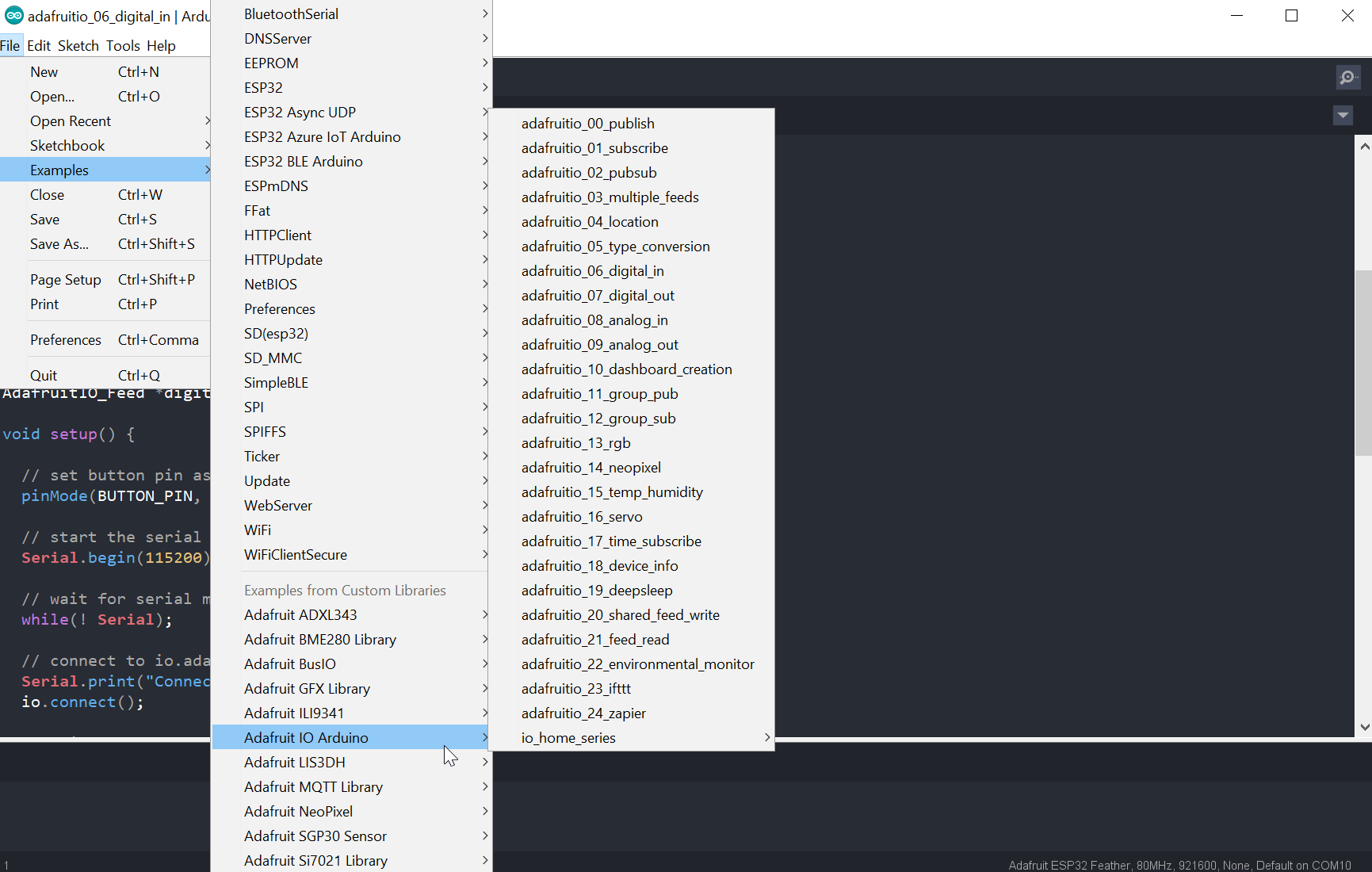The height and width of the screenshot is (872, 1372).
Task: Choose Quit from the File menu
Action: [x=105, y=376]
